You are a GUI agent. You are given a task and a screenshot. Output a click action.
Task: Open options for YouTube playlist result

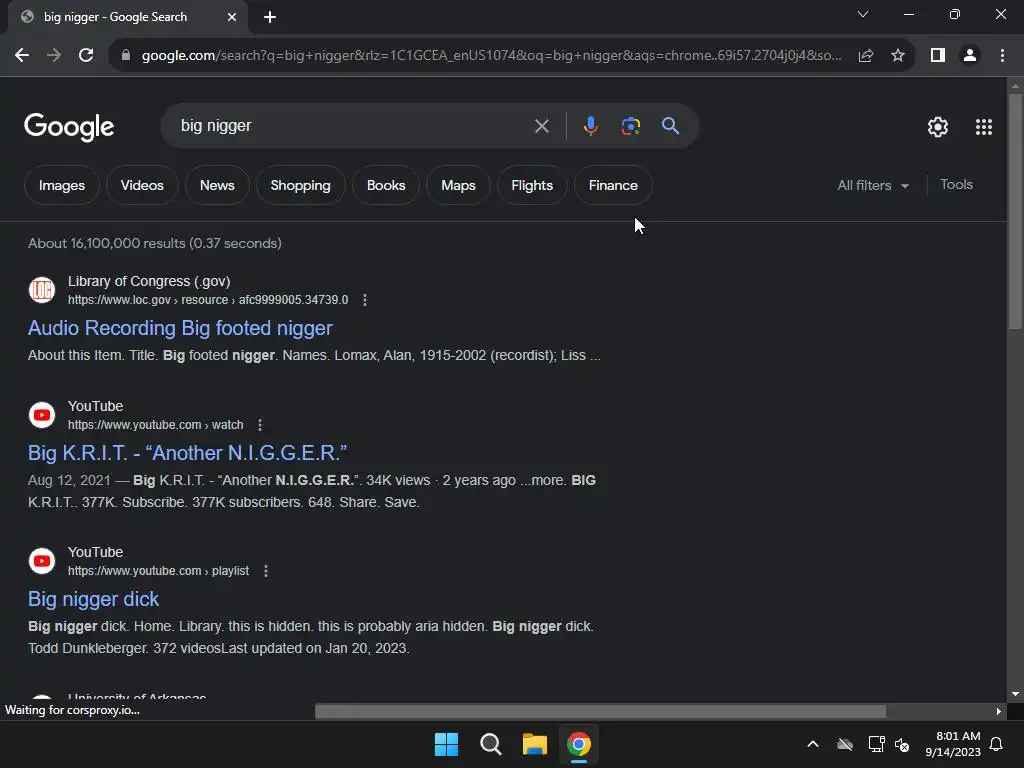266,571
